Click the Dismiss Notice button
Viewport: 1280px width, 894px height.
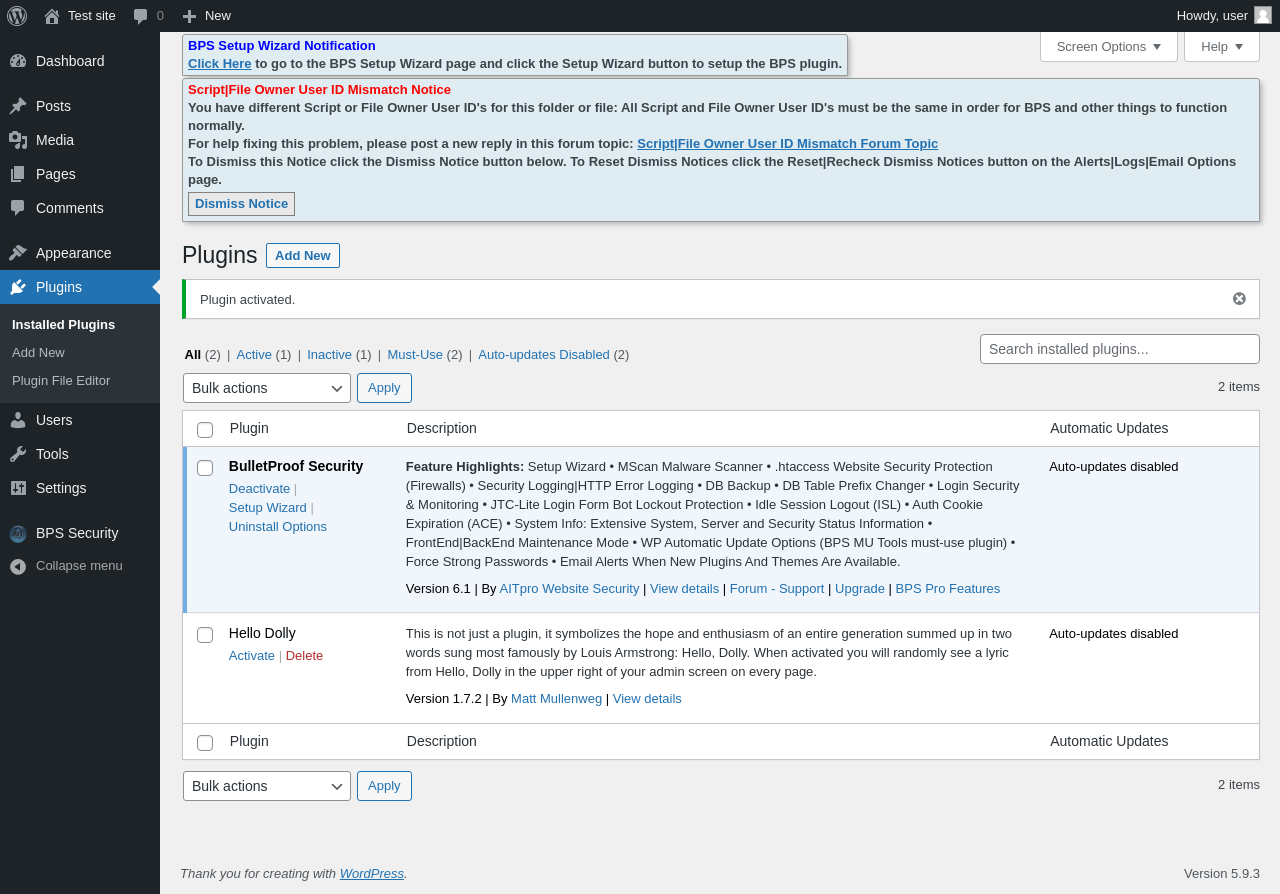241,204
